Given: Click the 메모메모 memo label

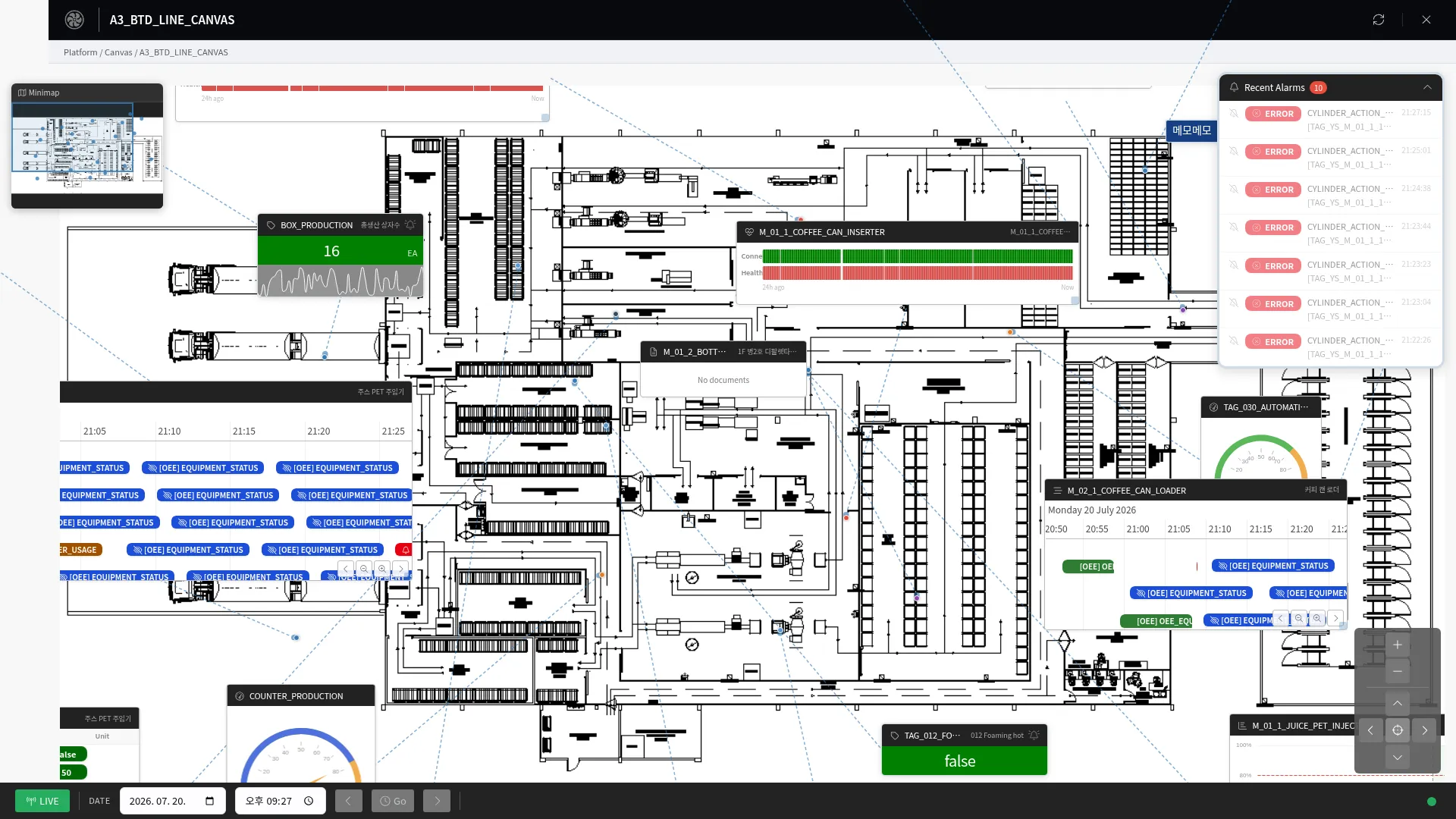Looking at the screenshot, I should pos(1191,130).
